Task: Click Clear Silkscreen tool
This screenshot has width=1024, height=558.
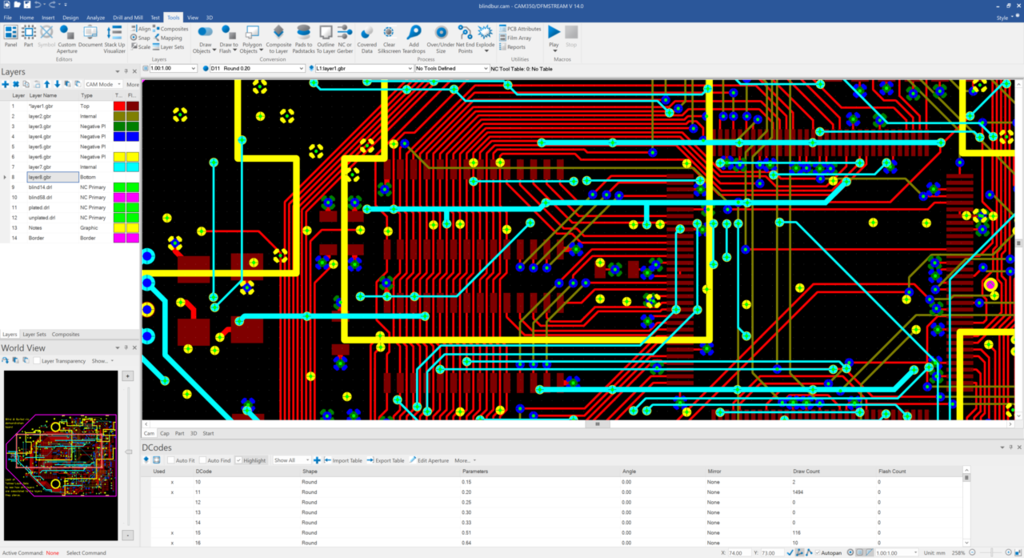Action: (389, 39)
